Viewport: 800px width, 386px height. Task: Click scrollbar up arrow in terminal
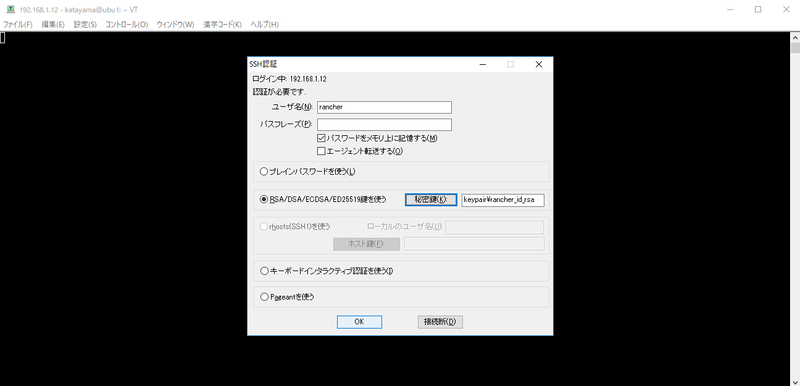pyautogui.click(x=795, y=37)
